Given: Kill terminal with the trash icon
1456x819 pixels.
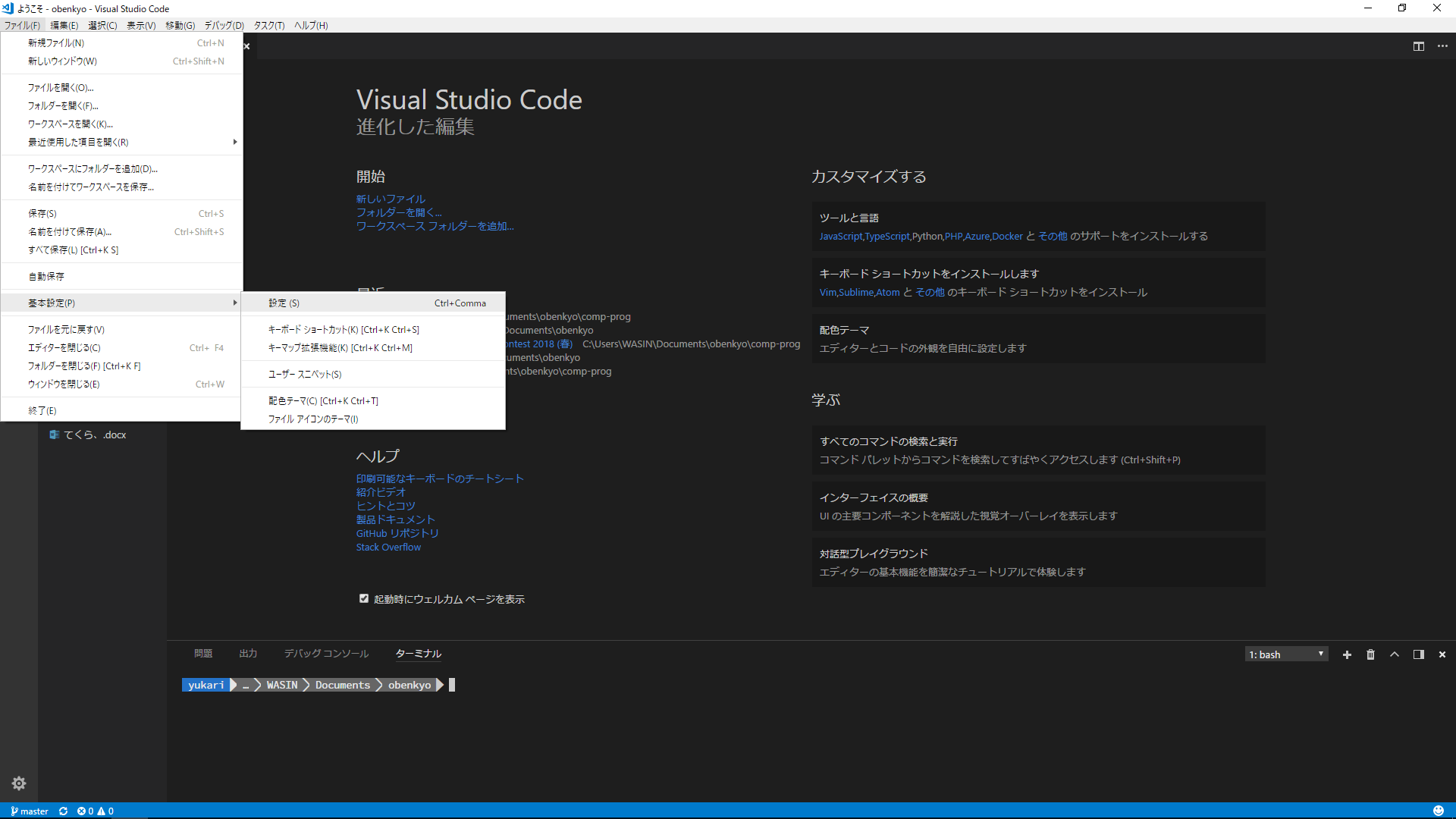Looking at the screenshot, I should 1370,654.
